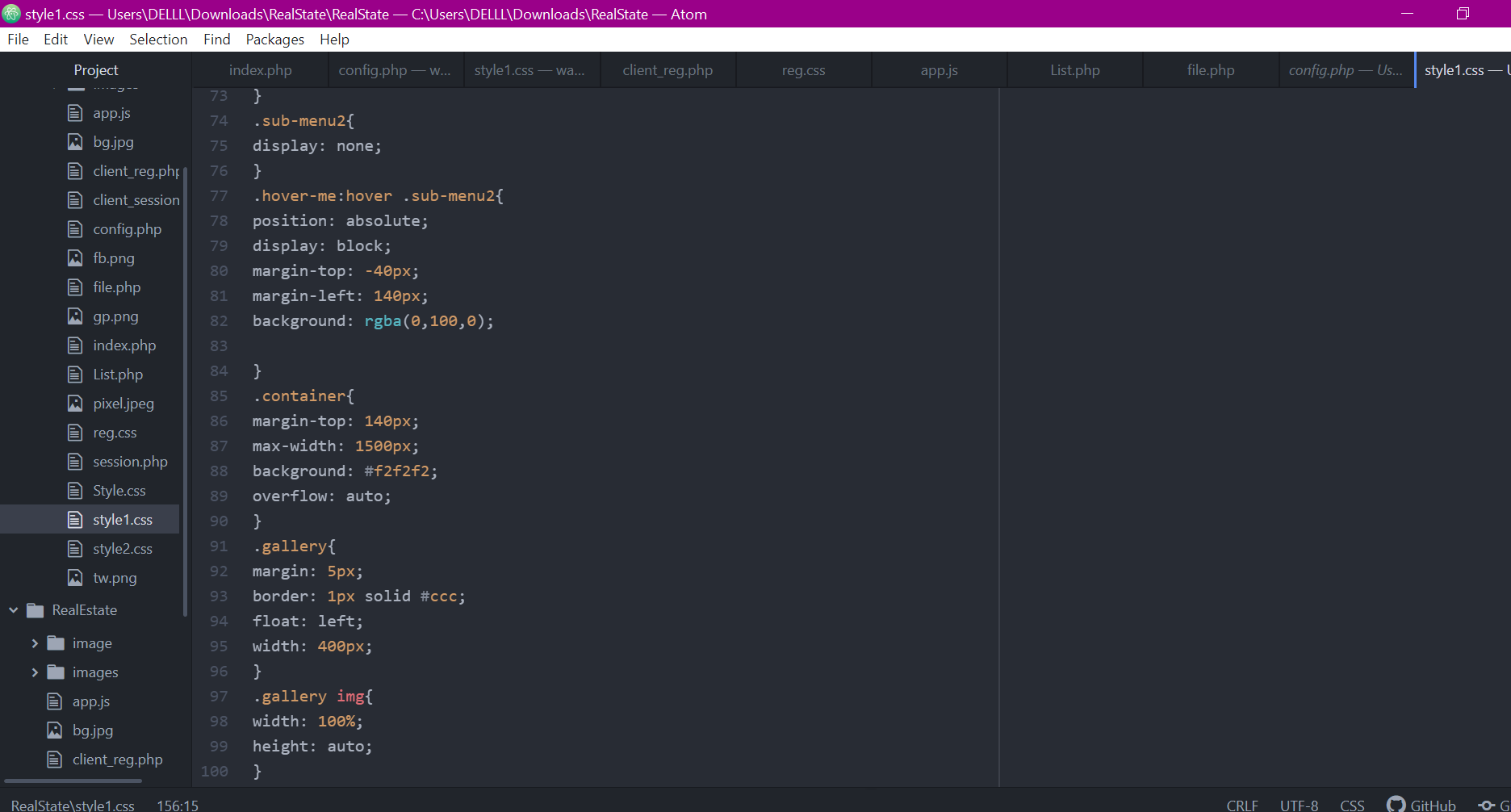This screenshot has width=1511, height=812.
Task: Click the file icon beside session.php
Action: click(75, 462)
